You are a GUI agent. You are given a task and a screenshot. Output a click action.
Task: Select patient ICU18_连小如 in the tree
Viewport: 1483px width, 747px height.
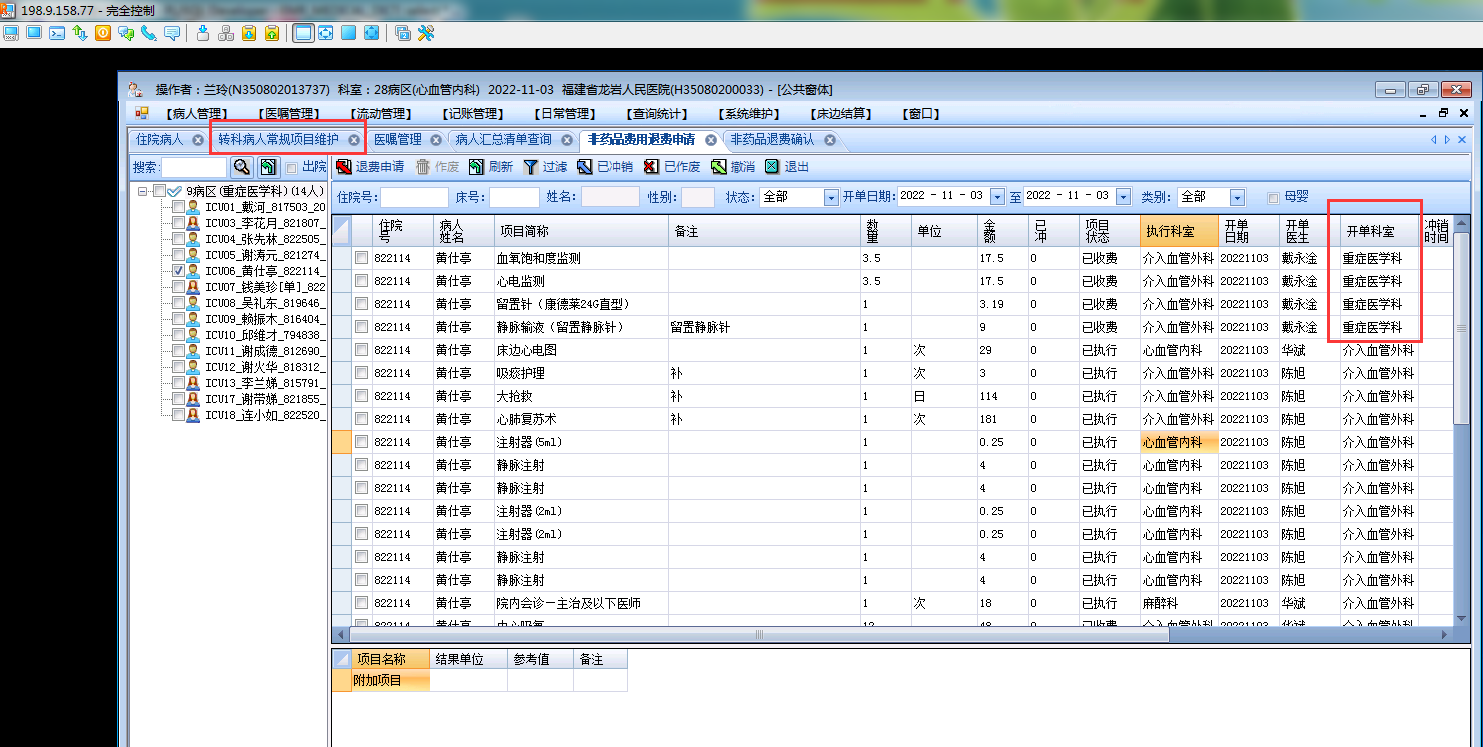(265, 415)
